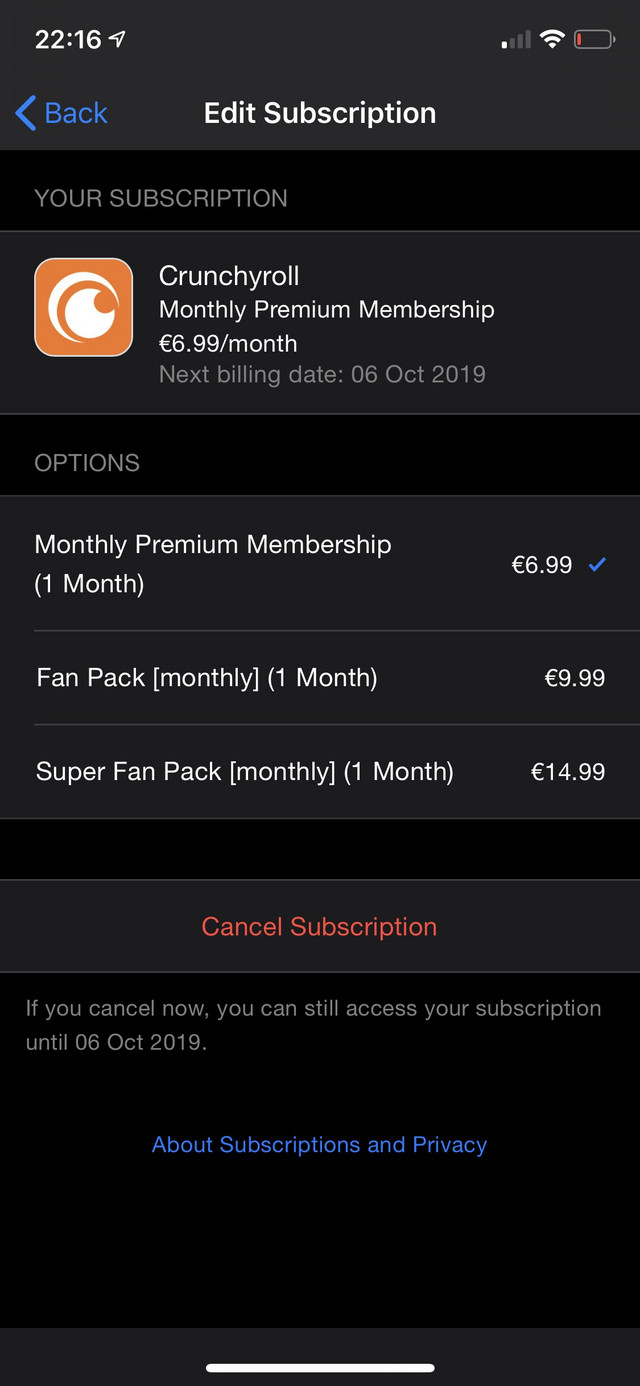This screenshot has height=1386, width=640.
Task: Tap the location arrow beside the clock
Action: [118, 39]
